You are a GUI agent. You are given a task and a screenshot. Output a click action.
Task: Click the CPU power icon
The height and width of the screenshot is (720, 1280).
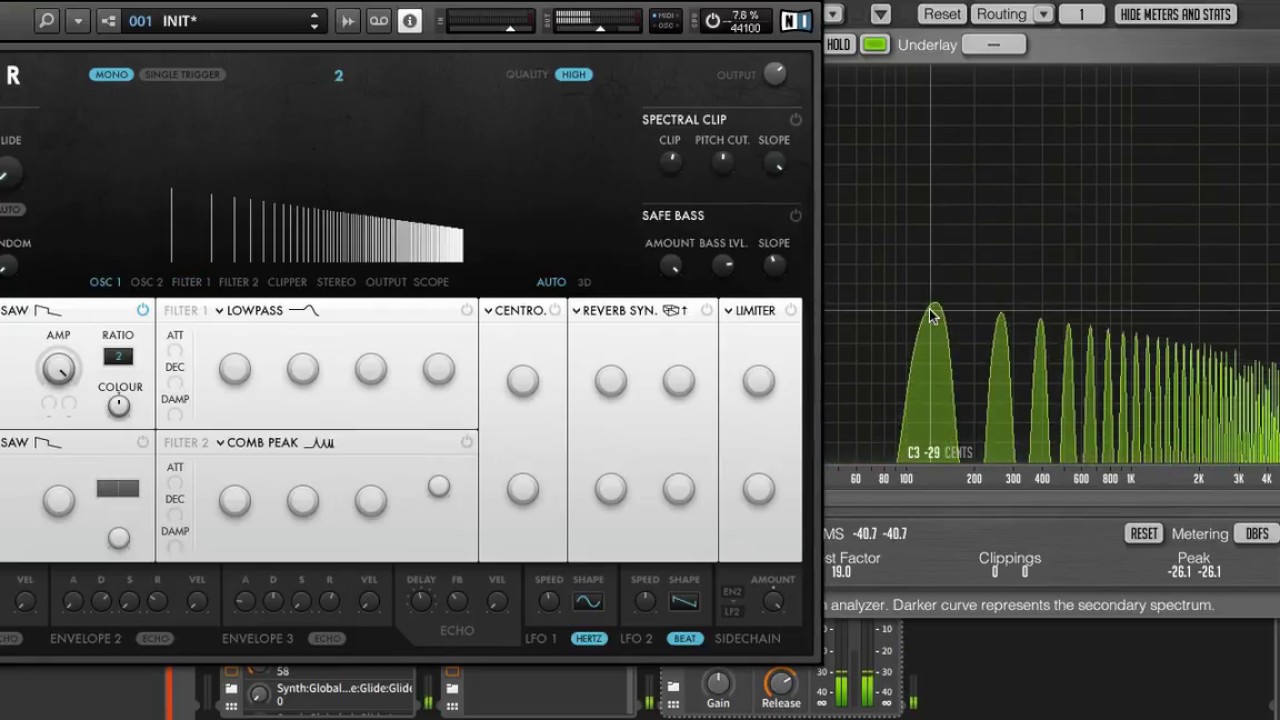point(713,20)
